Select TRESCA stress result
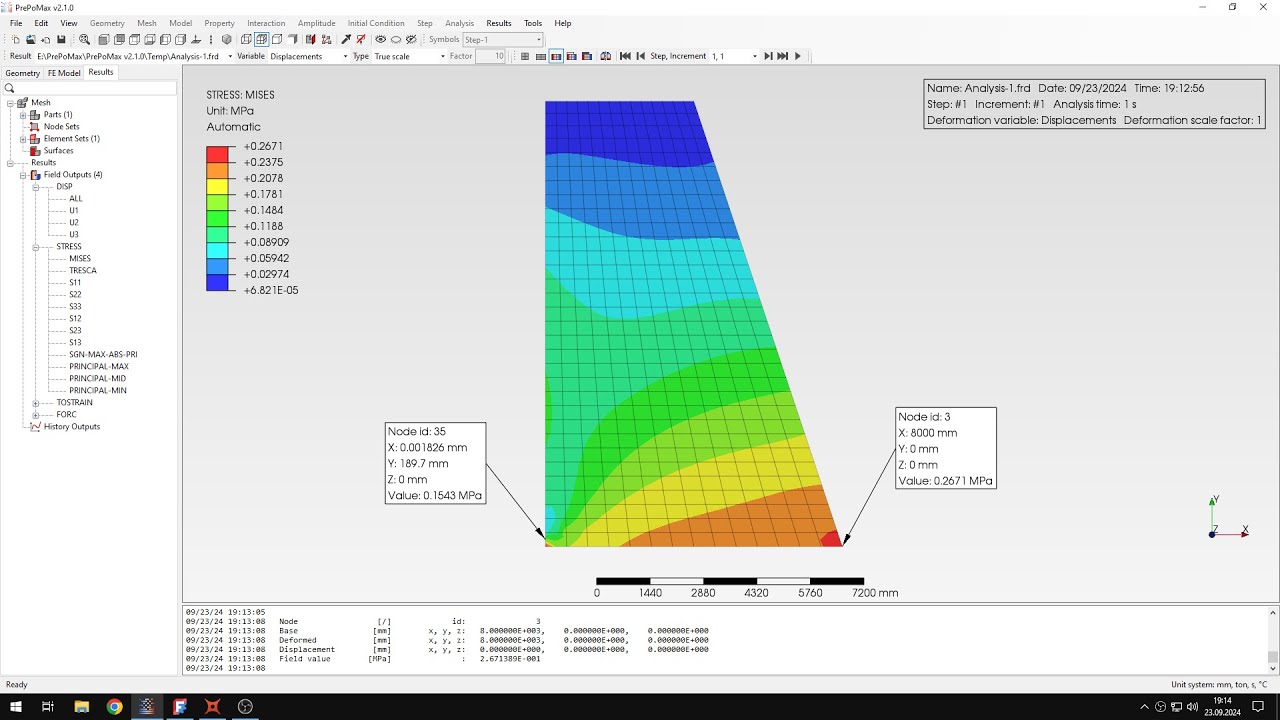The image size is (1280, 720). [83, 270]
